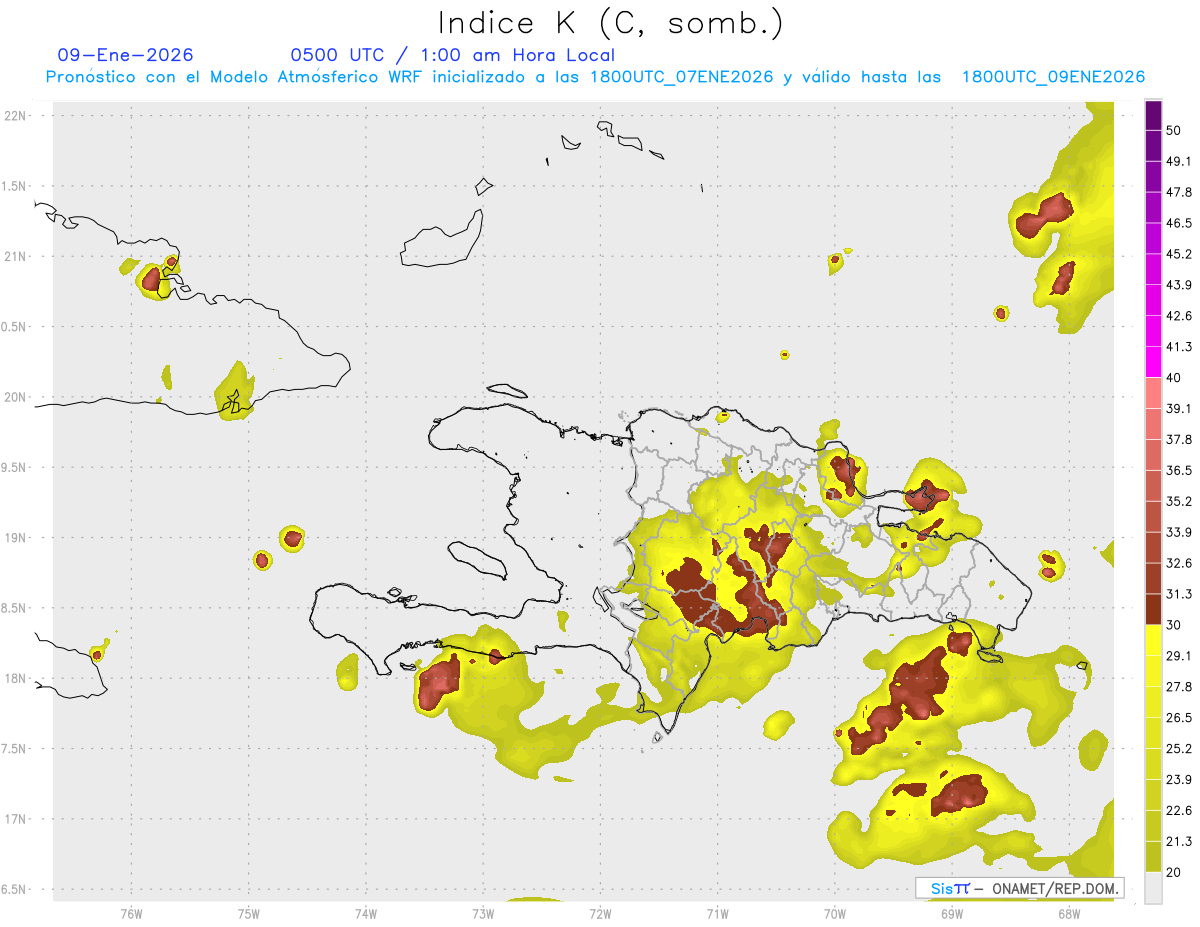Click the colorbar label '50'
Image resolution: width=1200 pixels, height=927 pixels.
click(x=1174, y=131)
